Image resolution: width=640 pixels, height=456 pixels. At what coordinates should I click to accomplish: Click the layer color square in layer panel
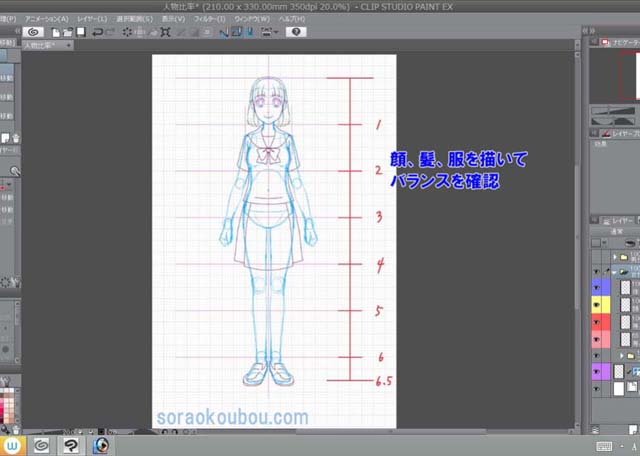tap(596, 243)
